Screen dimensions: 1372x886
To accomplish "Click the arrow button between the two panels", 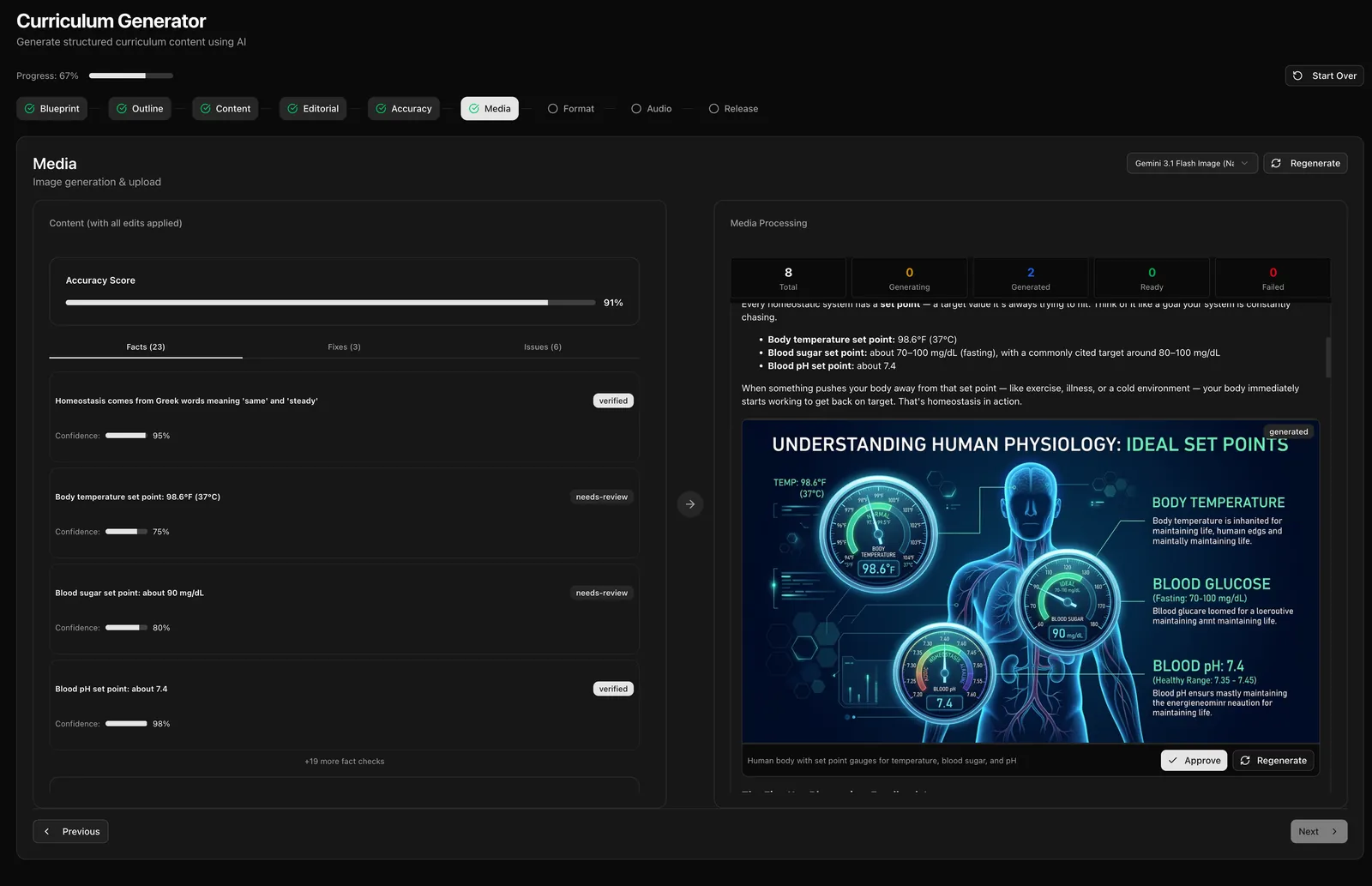I will [690, 504].
